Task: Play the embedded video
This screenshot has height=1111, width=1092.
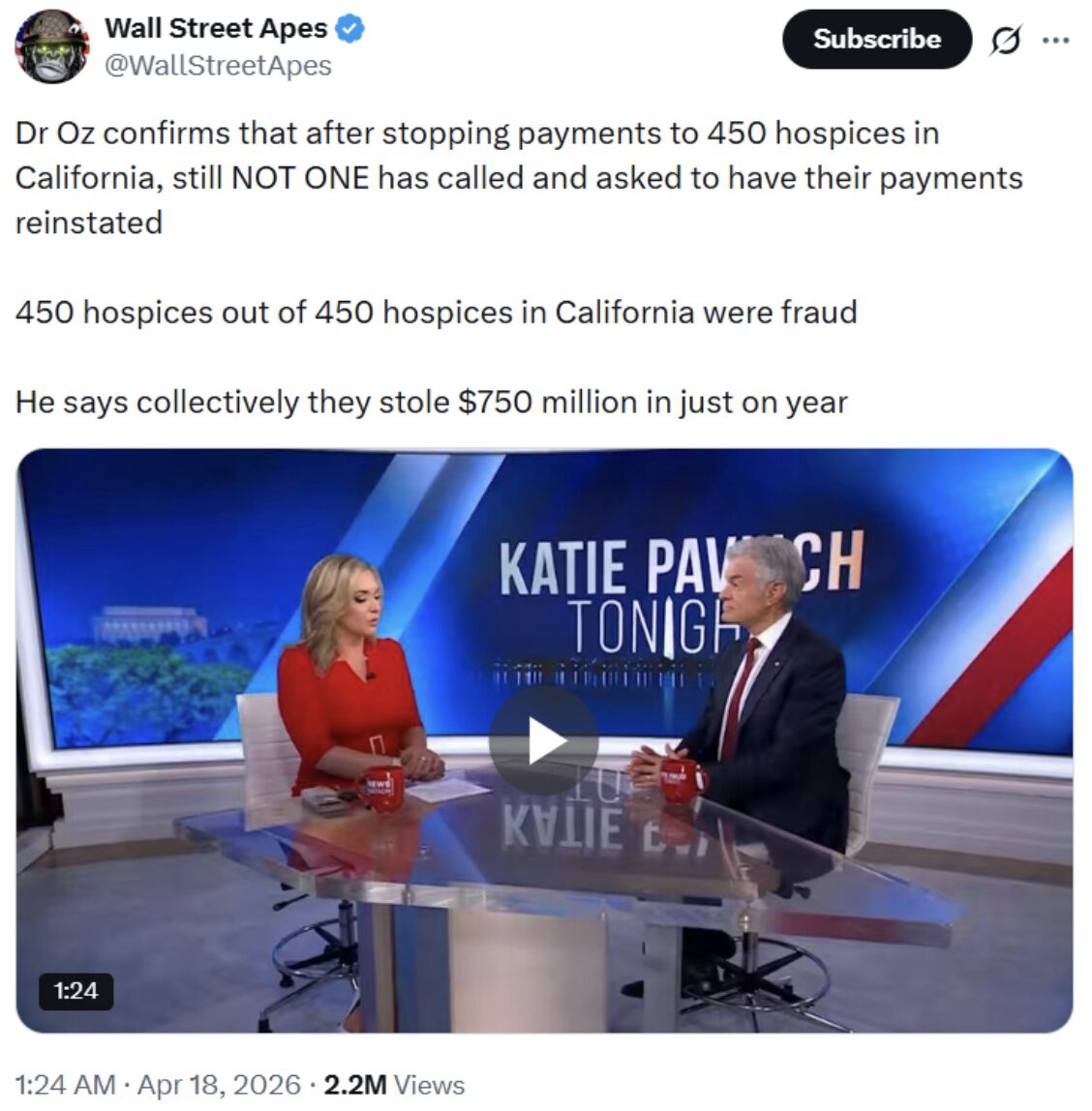Action: pos(543,741)
